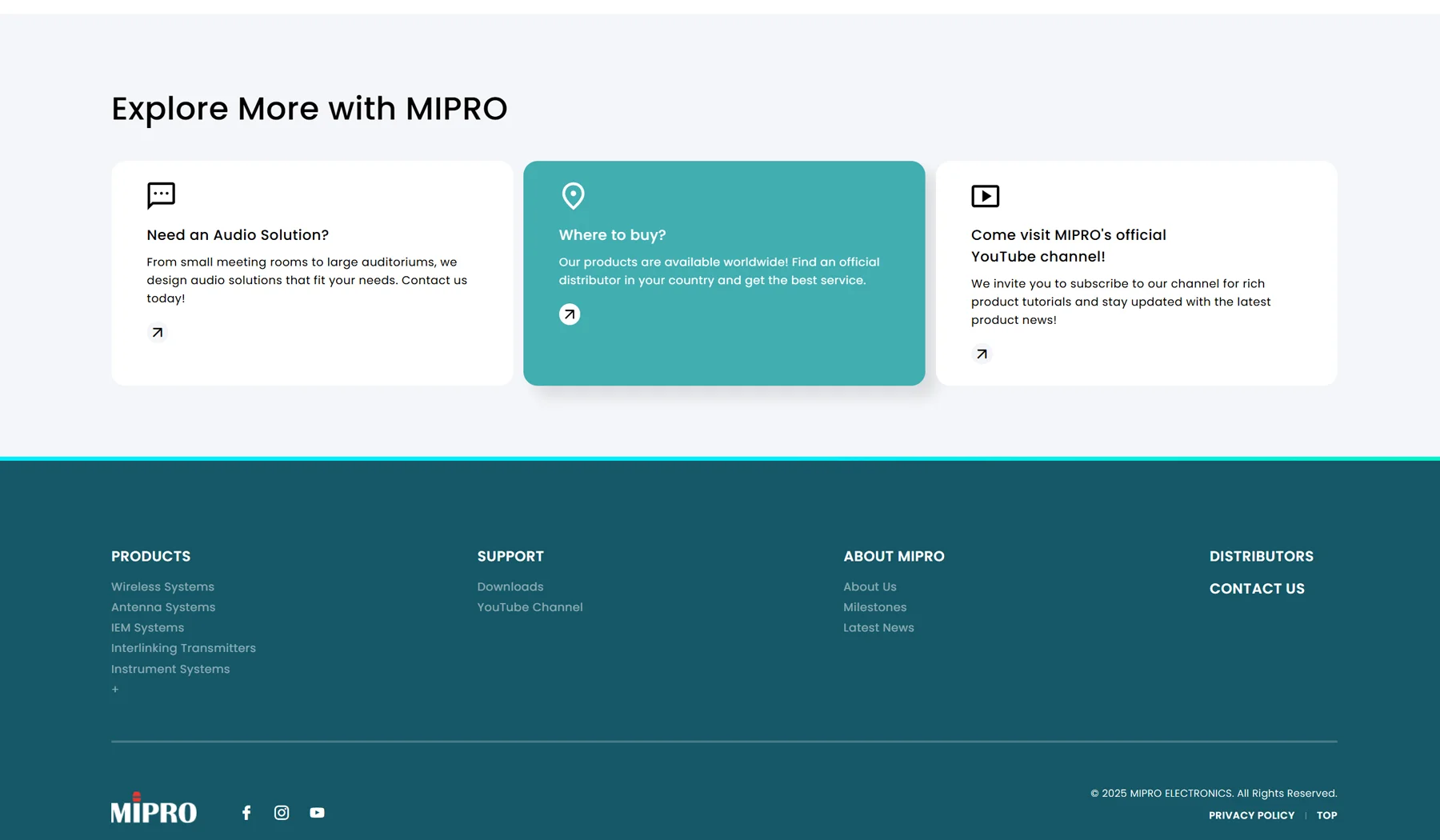1440x840 pixels.
Task: Expand the Products list with the plus sign
Action: point(115,690)
